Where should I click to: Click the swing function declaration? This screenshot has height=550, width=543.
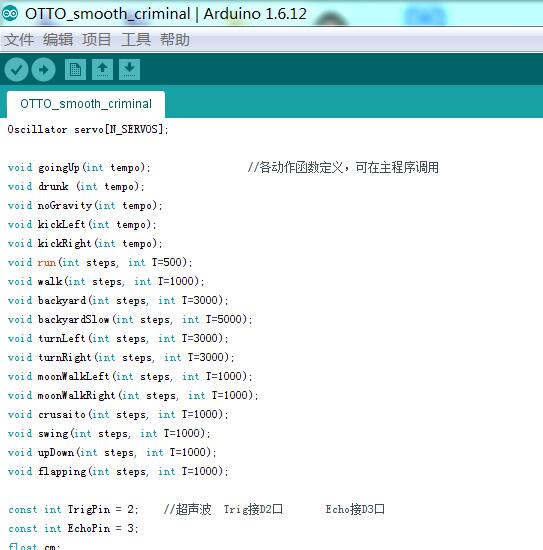(109, 434)
